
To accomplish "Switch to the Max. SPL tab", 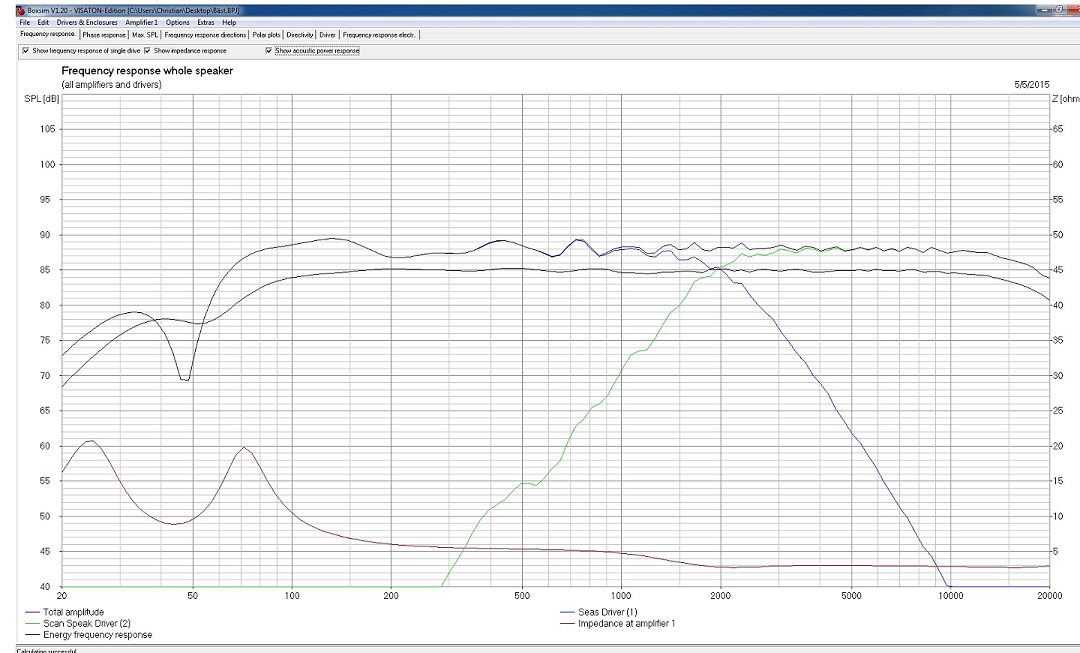I will 145,35.
